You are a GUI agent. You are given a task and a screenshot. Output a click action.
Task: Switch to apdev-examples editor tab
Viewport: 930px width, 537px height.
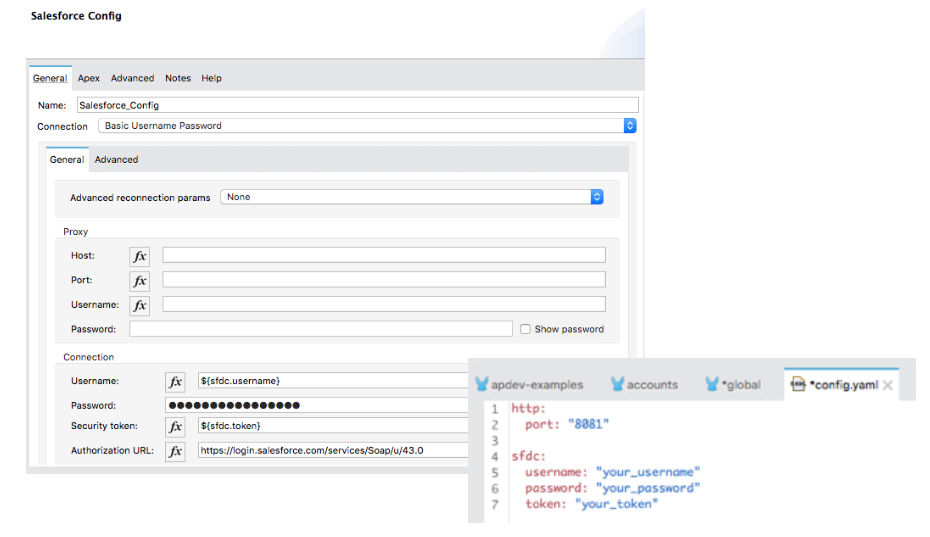(x=530, y=385)
